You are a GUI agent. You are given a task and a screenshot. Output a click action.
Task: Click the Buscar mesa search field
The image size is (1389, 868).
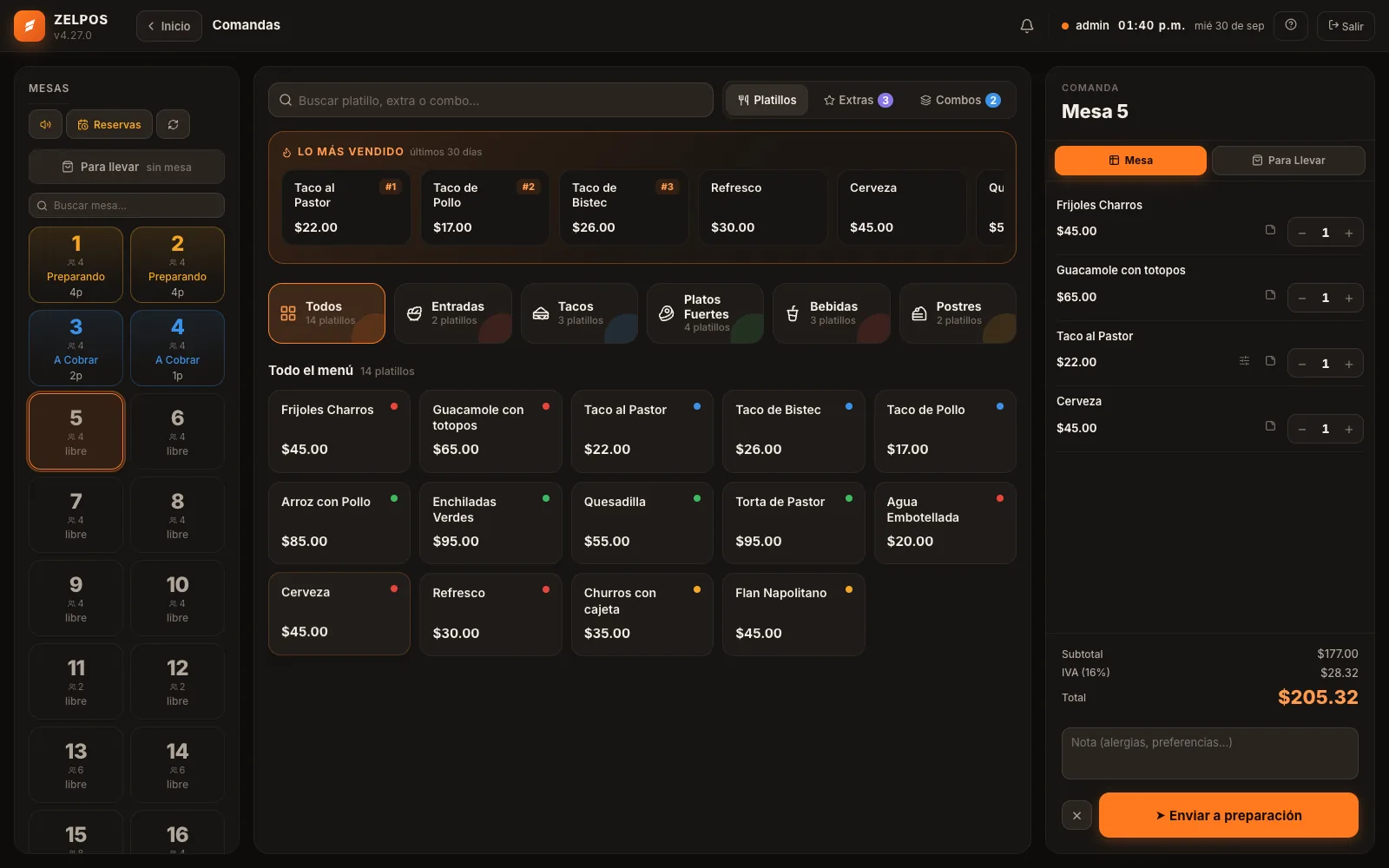pos(127,205)
